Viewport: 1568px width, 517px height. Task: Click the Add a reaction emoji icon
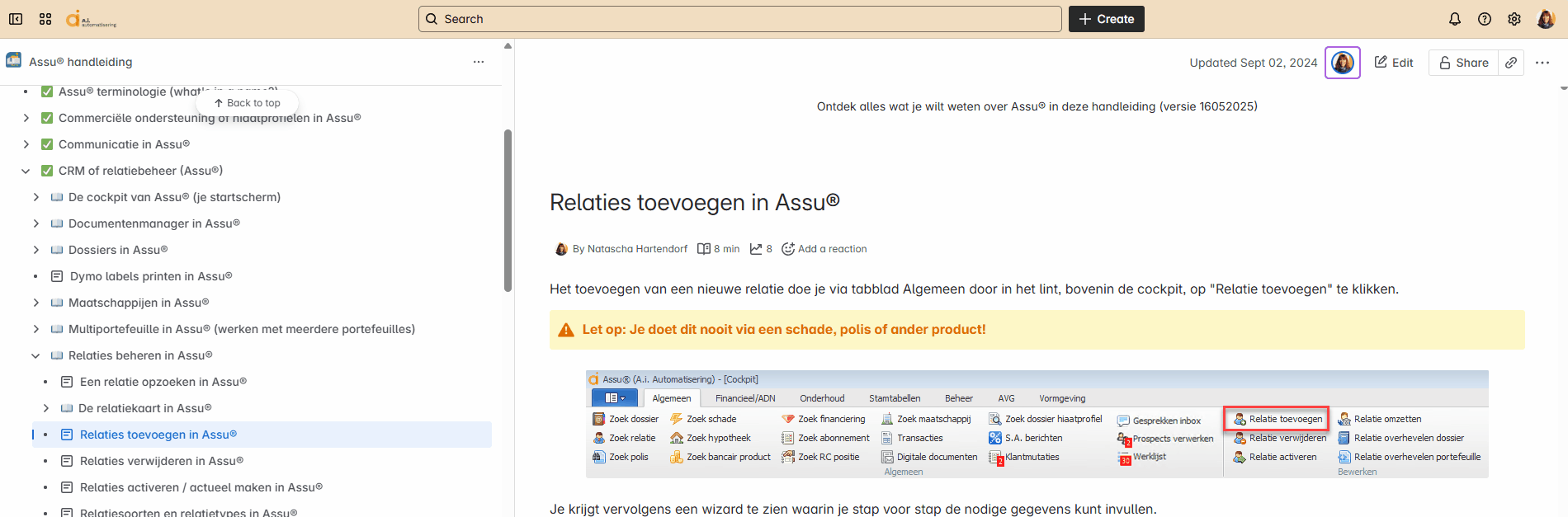tap(788, 249)
